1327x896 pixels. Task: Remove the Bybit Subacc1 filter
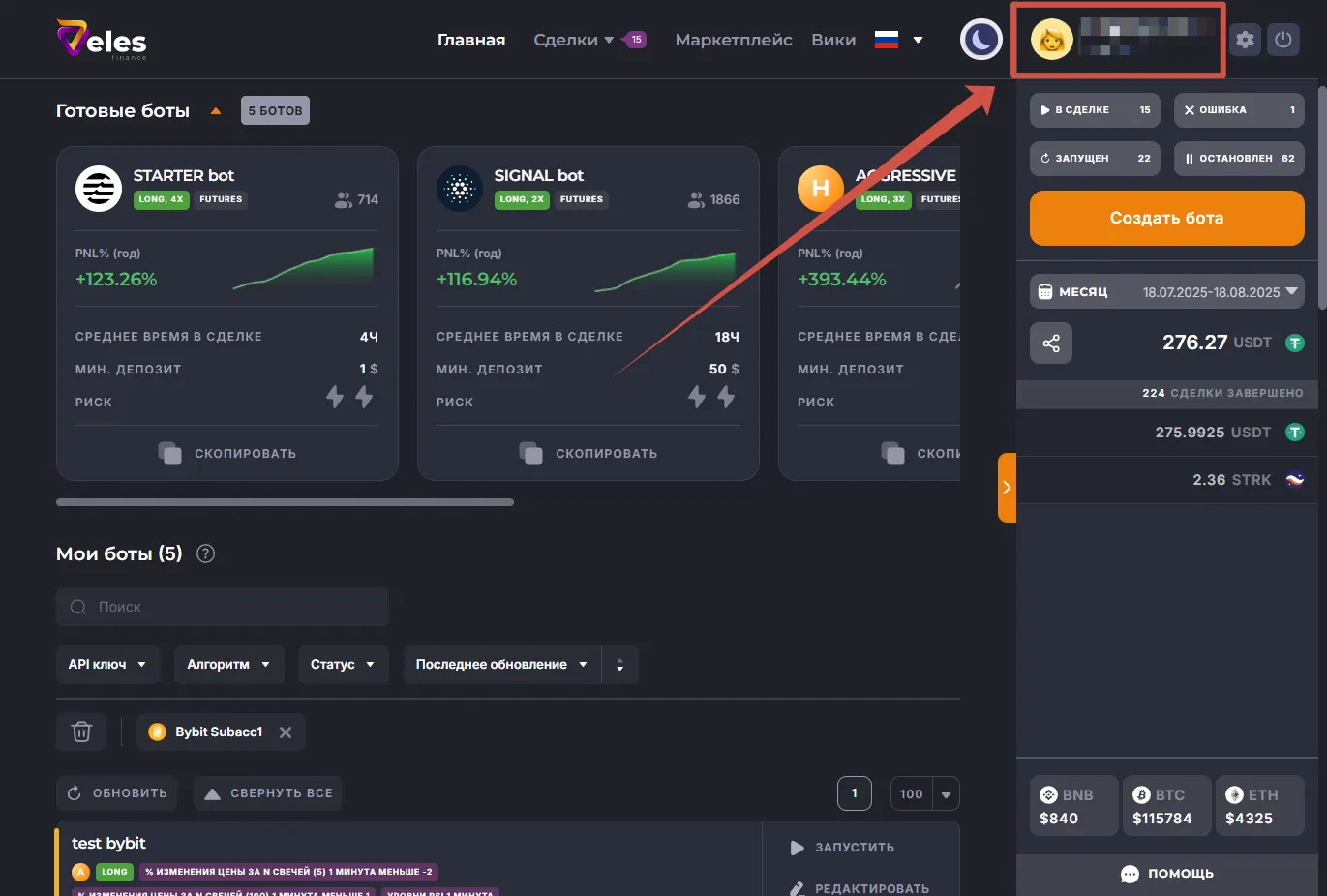[x=286, y=732]
